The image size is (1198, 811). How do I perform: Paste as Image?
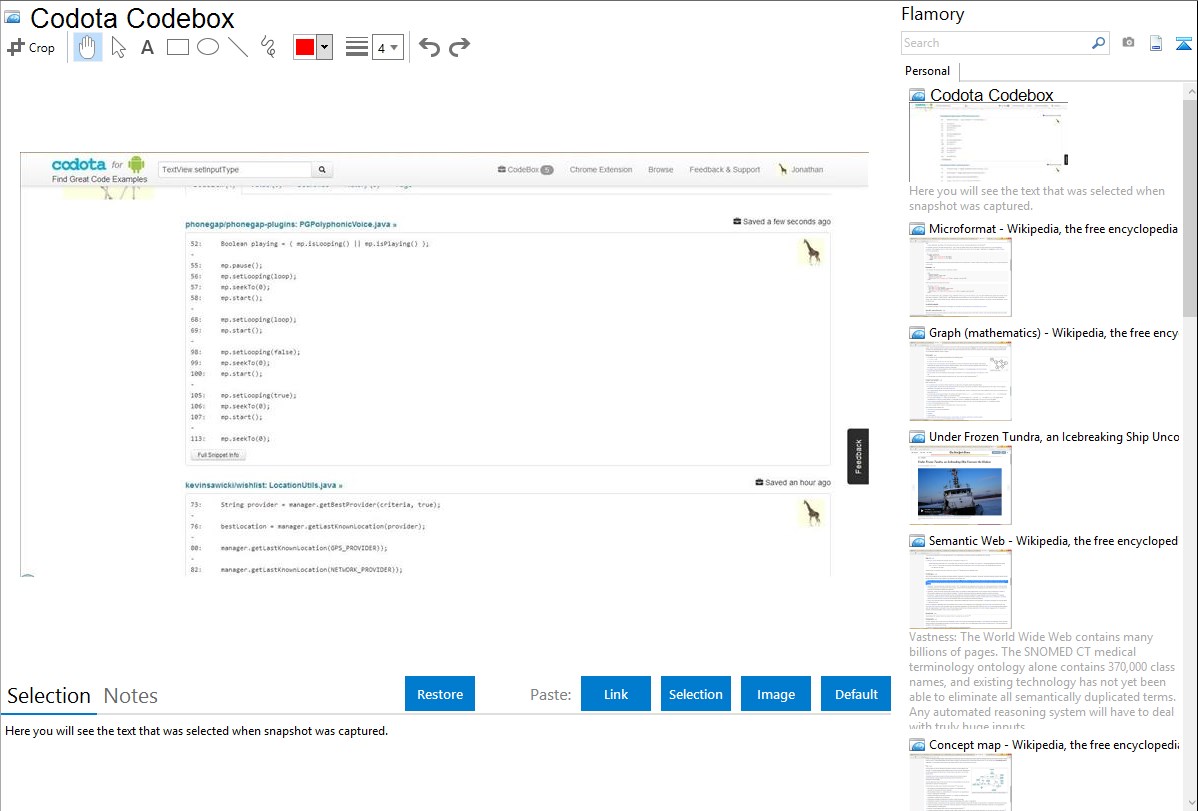776,694
